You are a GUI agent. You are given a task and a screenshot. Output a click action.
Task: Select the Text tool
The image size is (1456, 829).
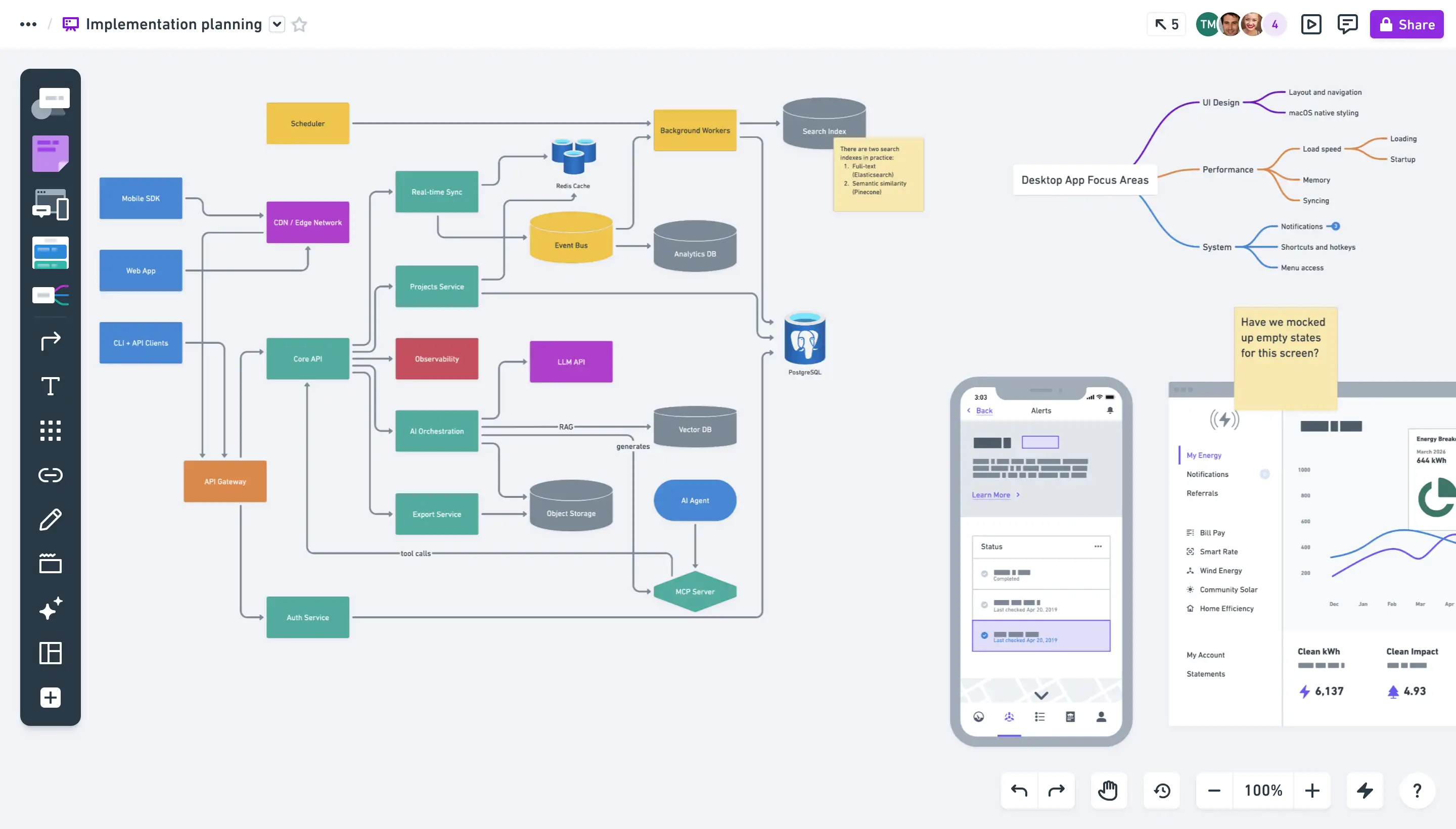pos(50,386)
